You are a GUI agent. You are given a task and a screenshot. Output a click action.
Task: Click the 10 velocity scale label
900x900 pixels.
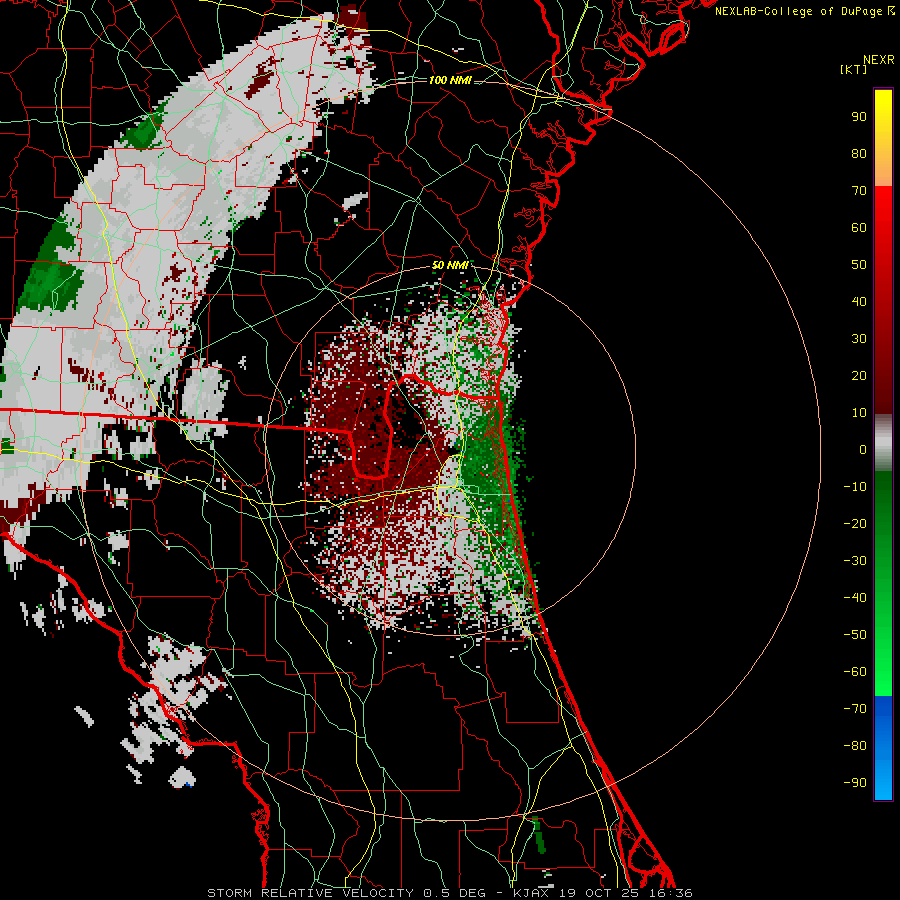coord(859,413)
